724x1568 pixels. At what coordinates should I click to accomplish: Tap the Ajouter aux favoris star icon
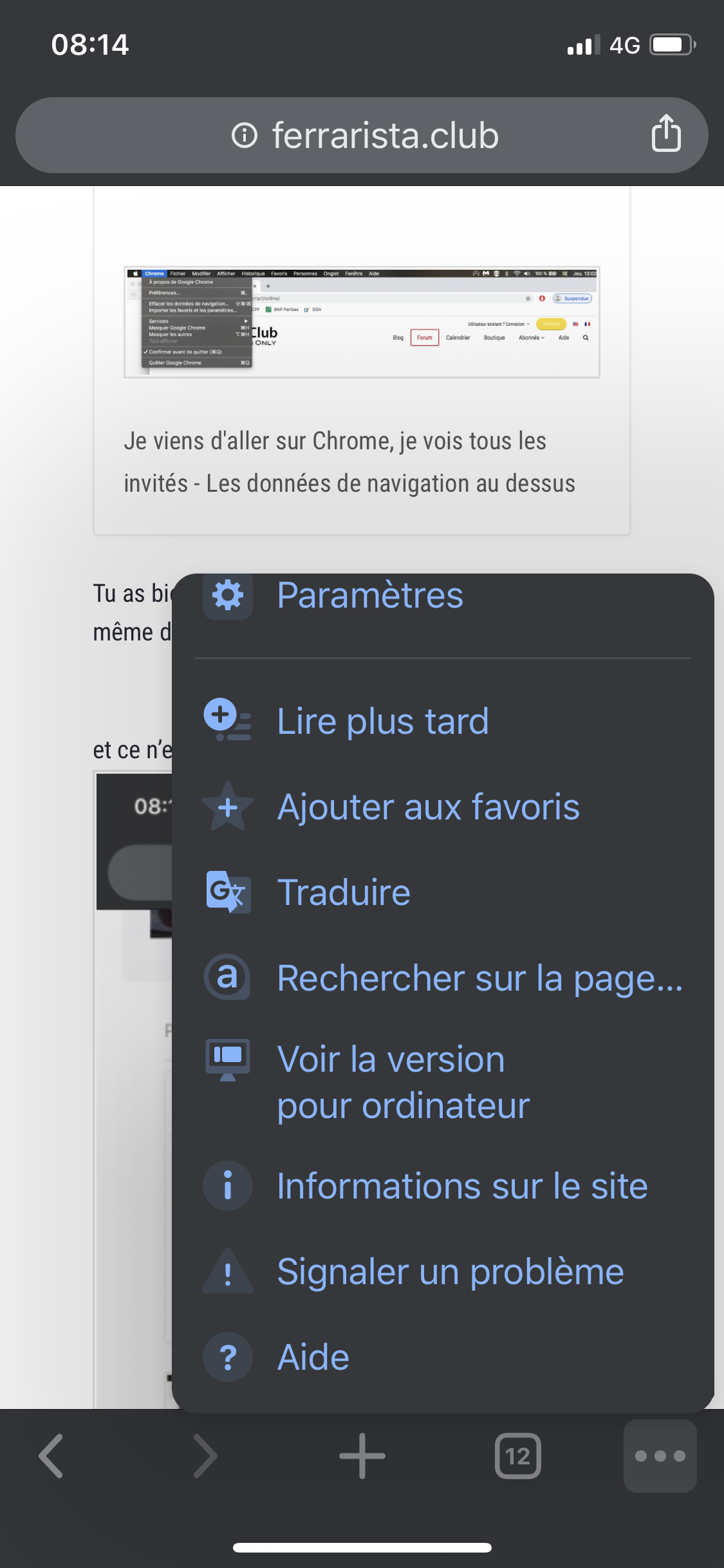click(x=227, y=807)
